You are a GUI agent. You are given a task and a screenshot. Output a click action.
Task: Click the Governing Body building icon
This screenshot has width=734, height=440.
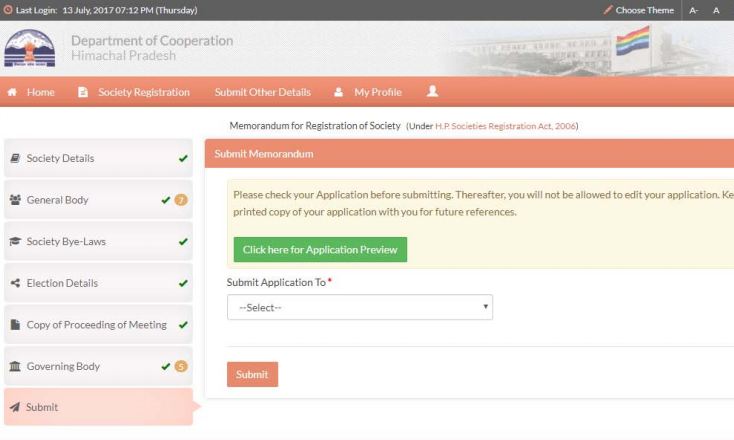coord(15,366)
